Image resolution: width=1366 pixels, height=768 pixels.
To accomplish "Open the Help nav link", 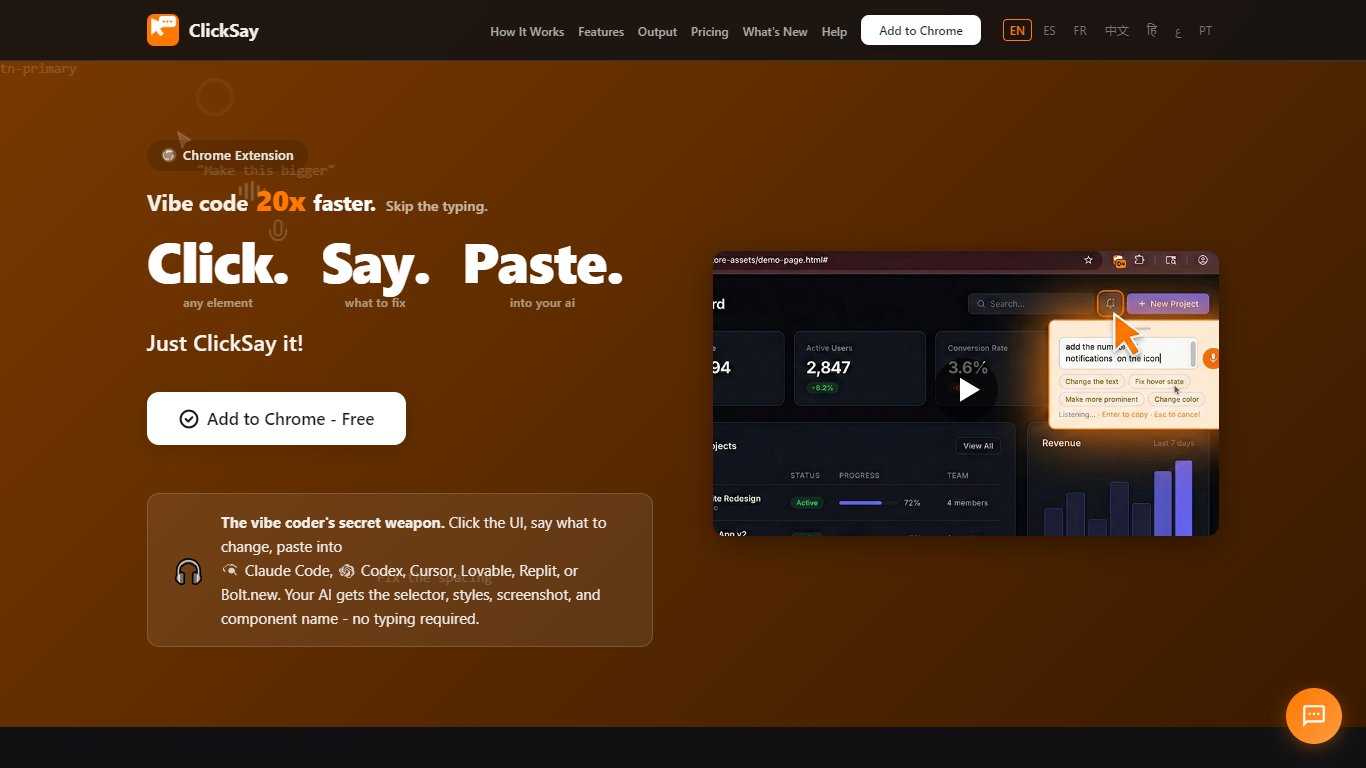I will click(834, 32).
